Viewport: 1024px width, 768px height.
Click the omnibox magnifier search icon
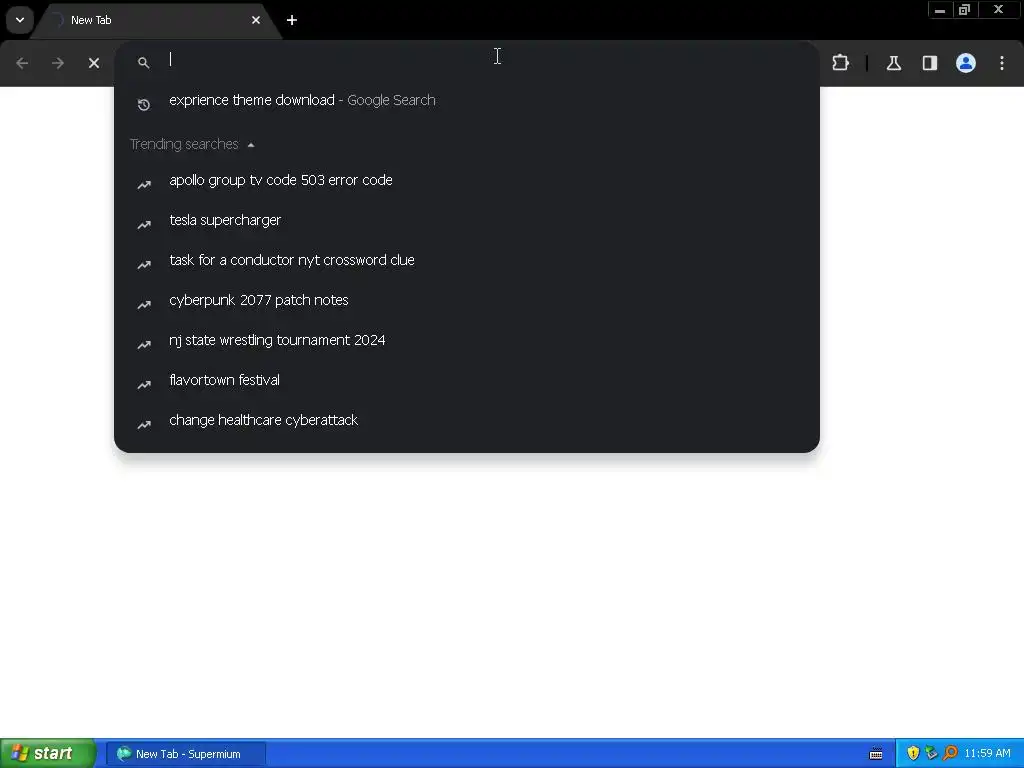pos(144,63)
